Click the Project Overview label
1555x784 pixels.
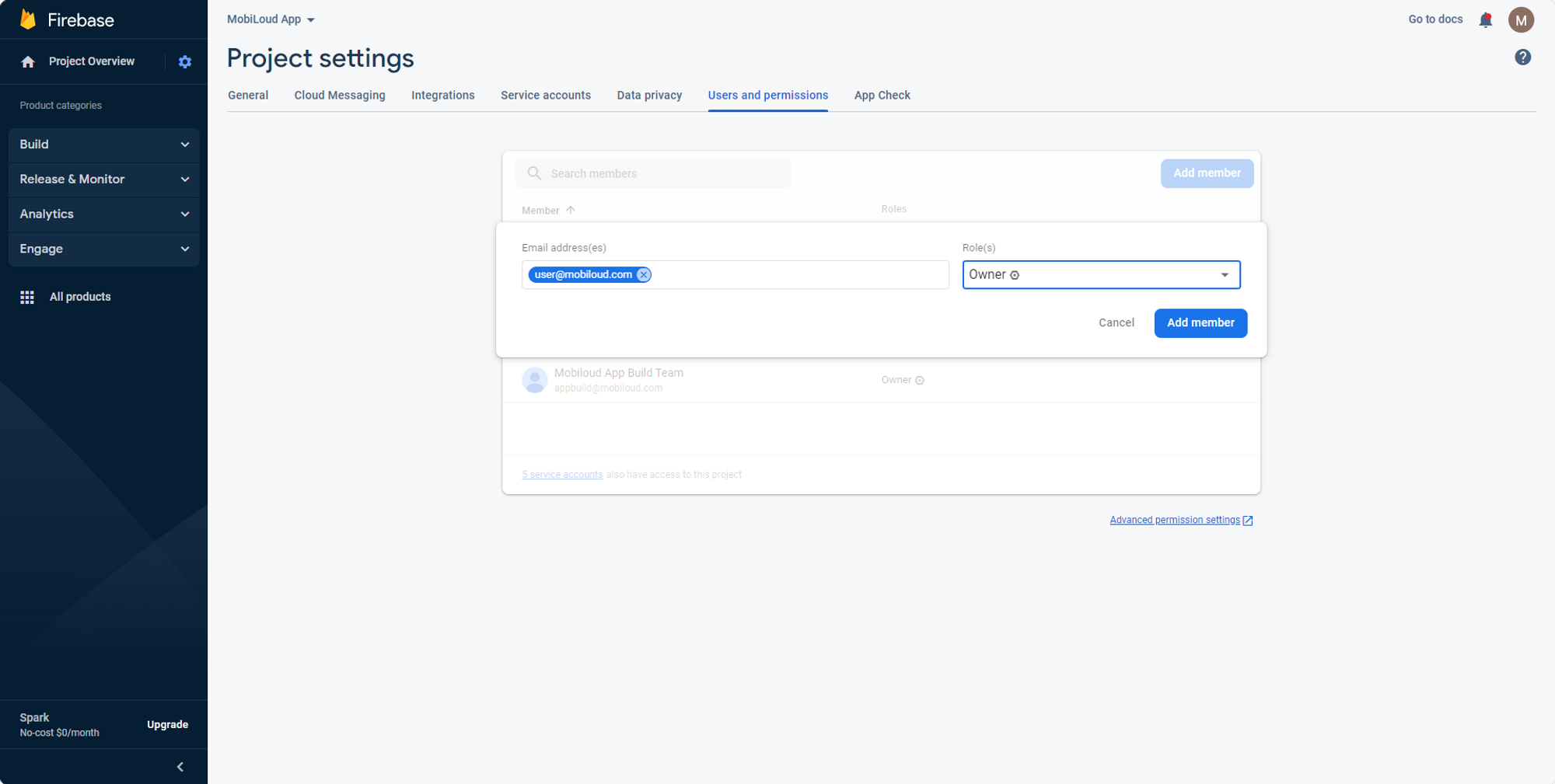coord(92,61)
